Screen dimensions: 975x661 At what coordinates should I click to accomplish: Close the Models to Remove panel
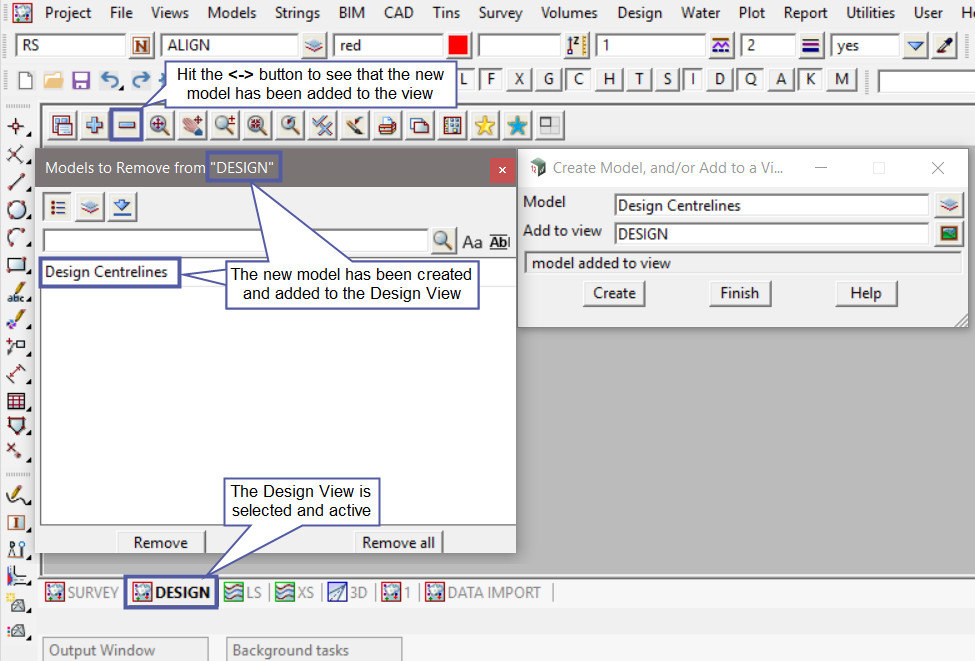[x=502, y=170]
